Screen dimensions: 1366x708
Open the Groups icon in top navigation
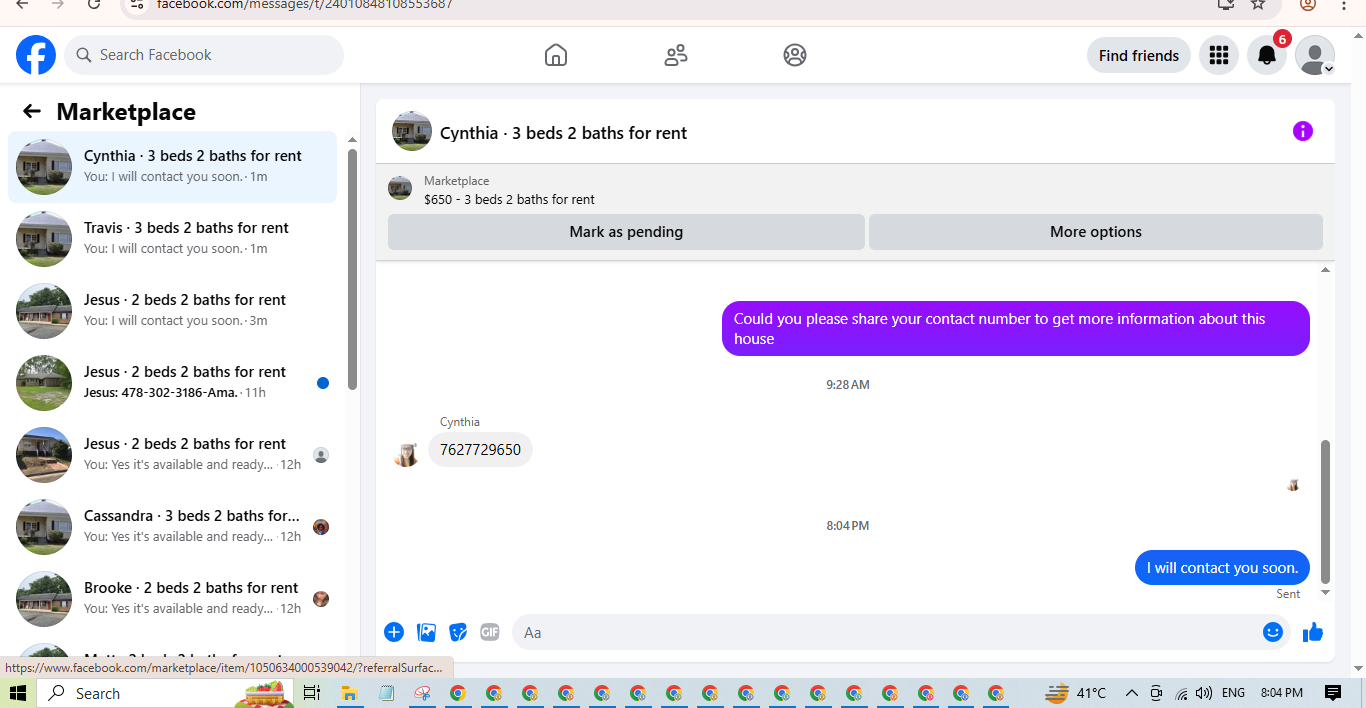[795, 55]
